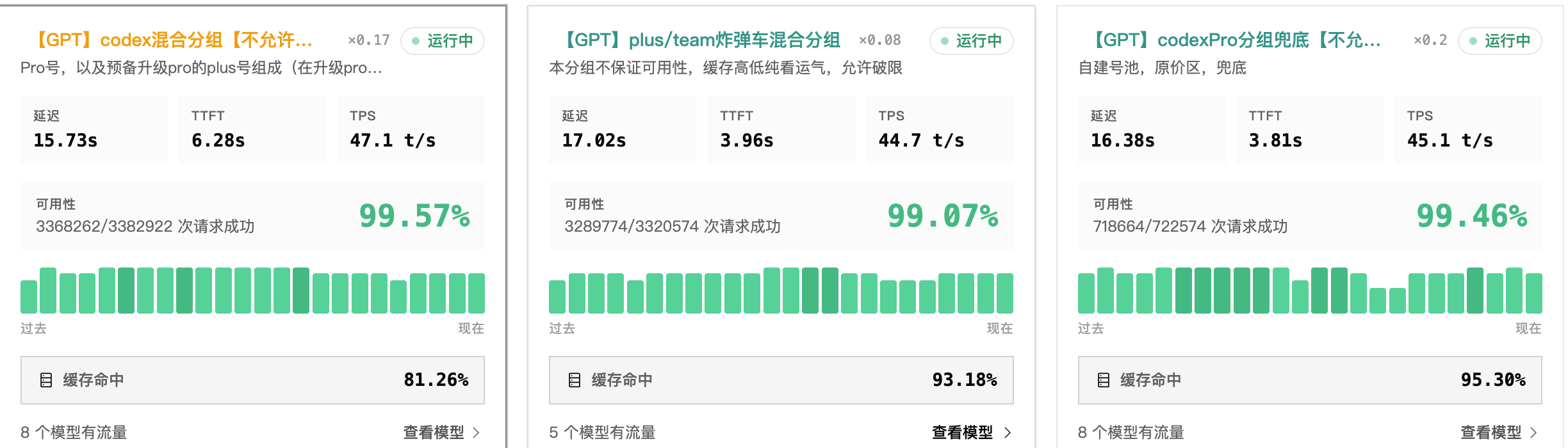This screenshot has width=1568, height=448.
Task: Click latency value 17.02s
Action: (x=594, y=140)
